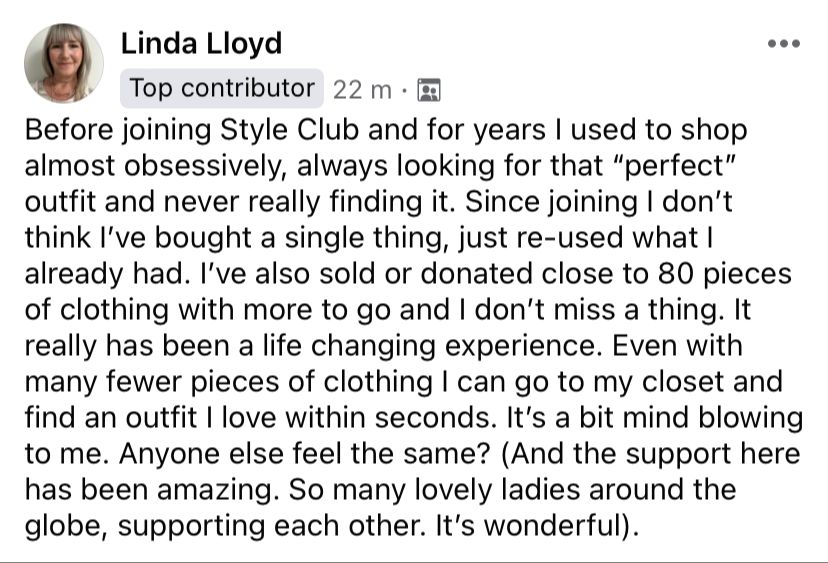Open Linda Lloyd's profile picture
828x563 pixels.
point(64,64)
